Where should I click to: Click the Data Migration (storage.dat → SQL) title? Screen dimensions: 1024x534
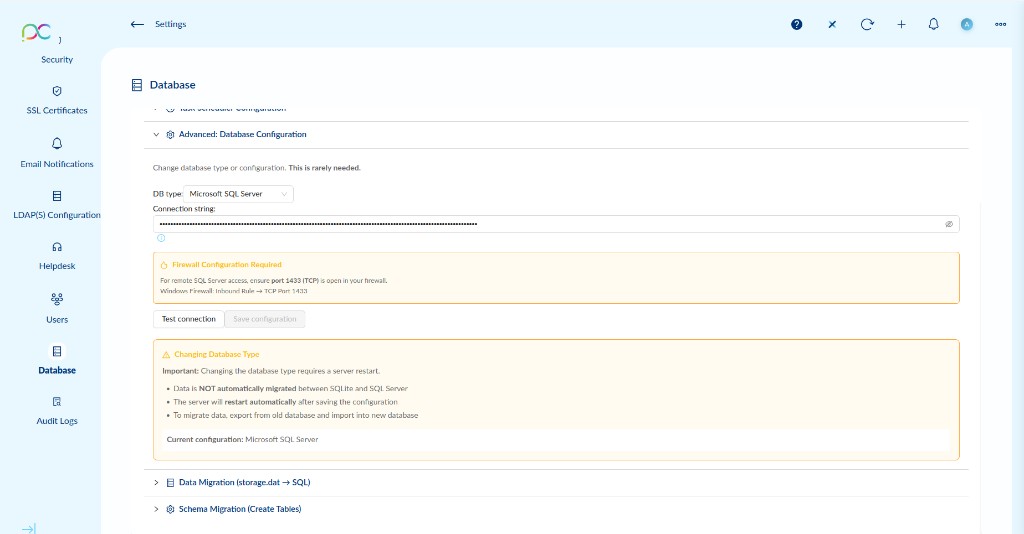(244, 482)
